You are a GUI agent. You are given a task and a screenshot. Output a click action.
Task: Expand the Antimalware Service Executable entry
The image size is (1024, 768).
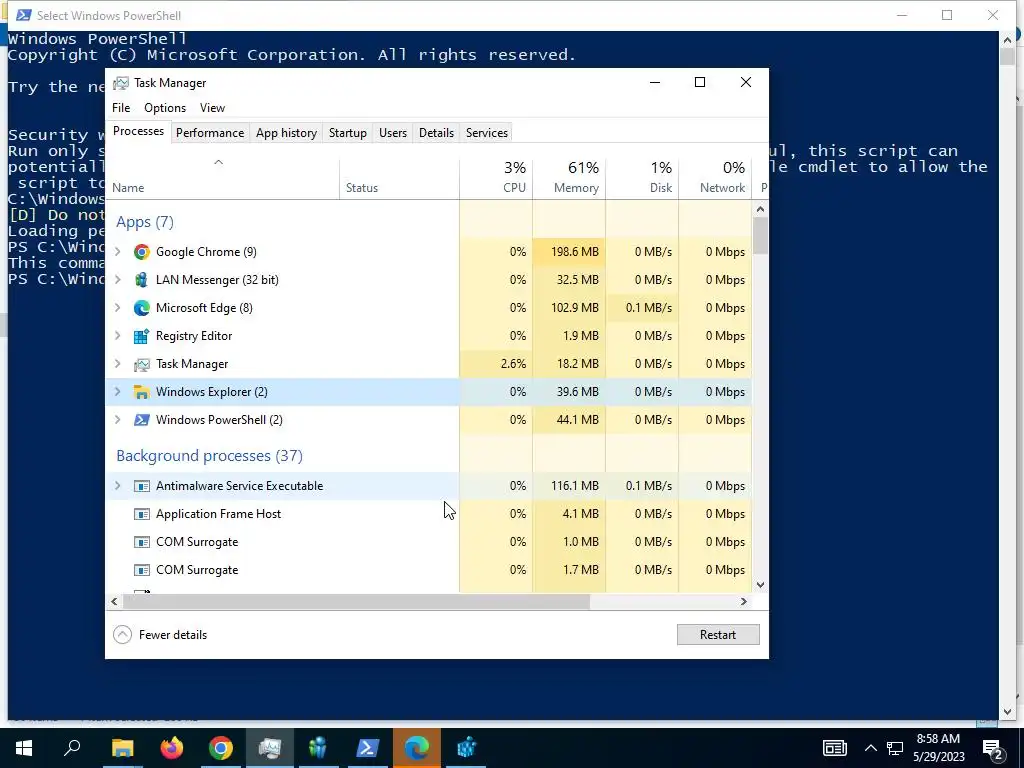[x=118, y=486]
